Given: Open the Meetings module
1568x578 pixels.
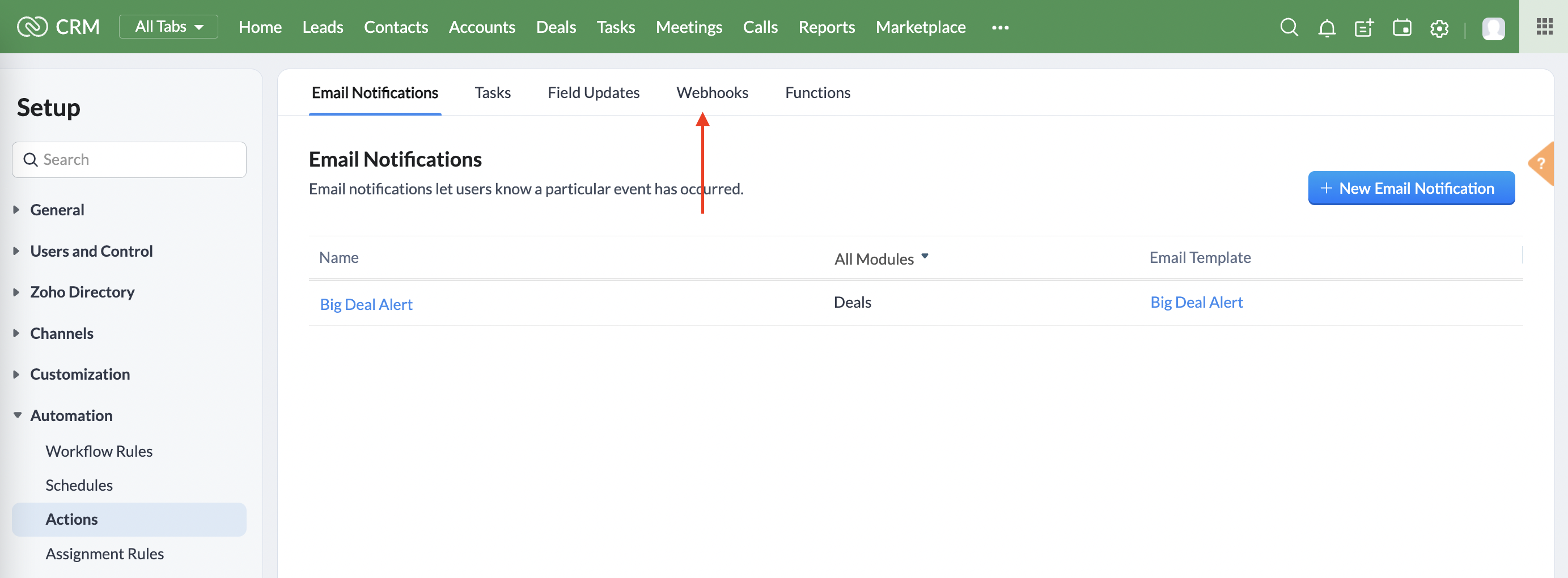Looking at the screenshot, I should 688,27.
